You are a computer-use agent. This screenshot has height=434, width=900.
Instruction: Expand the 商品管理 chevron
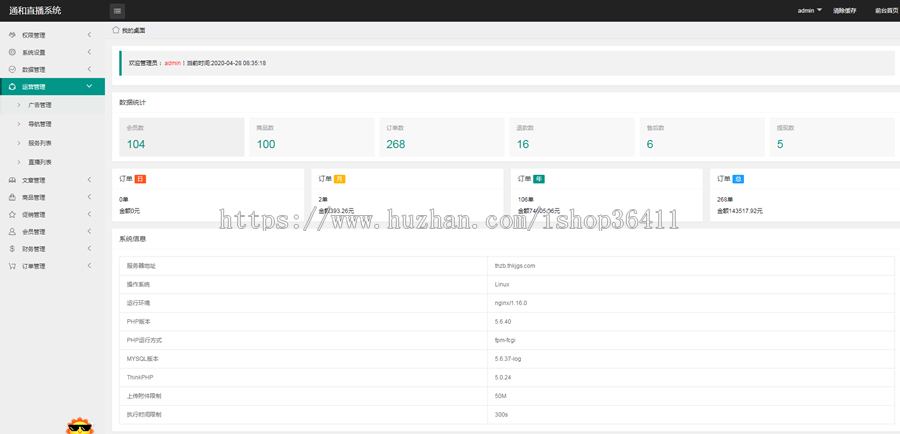tap(90, 197)
